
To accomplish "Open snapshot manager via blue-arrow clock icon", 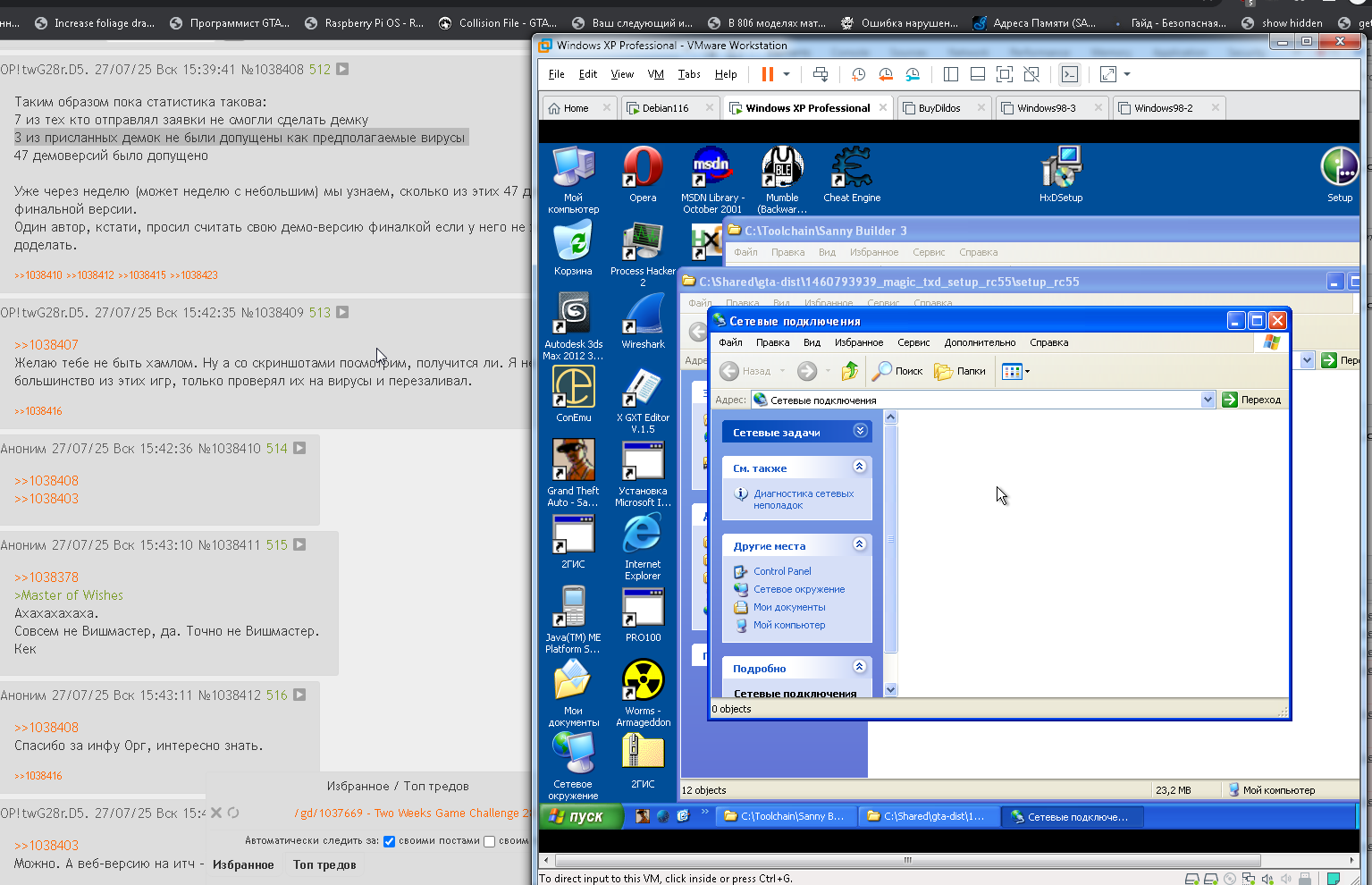I will pos(913,74).
